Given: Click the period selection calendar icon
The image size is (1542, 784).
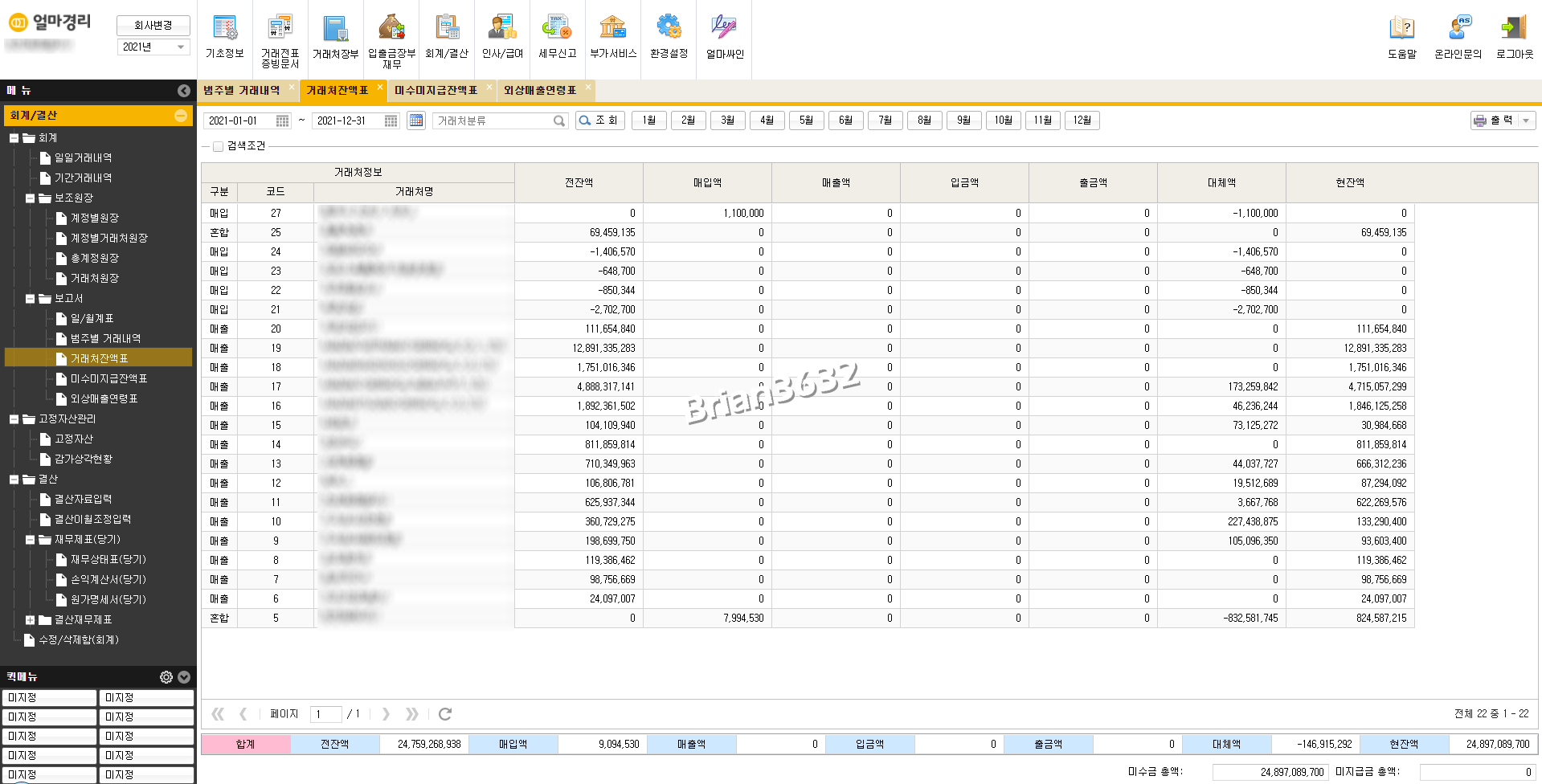Looking at the screenshot, I should pos(416,120).
